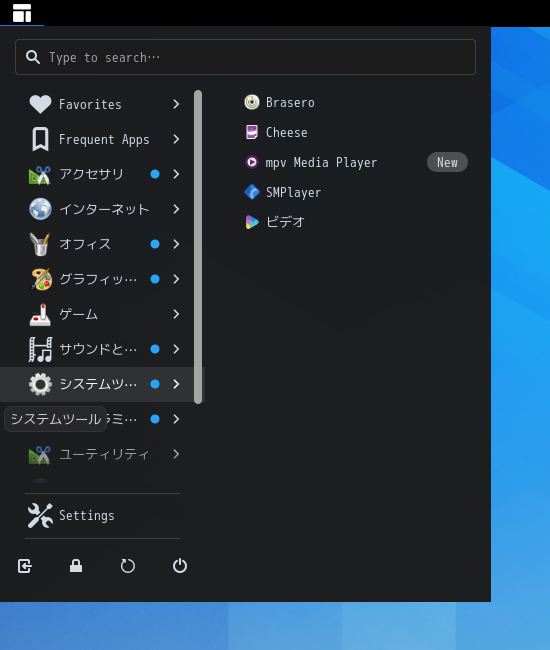Open the ユーティリティ category
Screen dimensions: 550x650
[x=104, y=454]
